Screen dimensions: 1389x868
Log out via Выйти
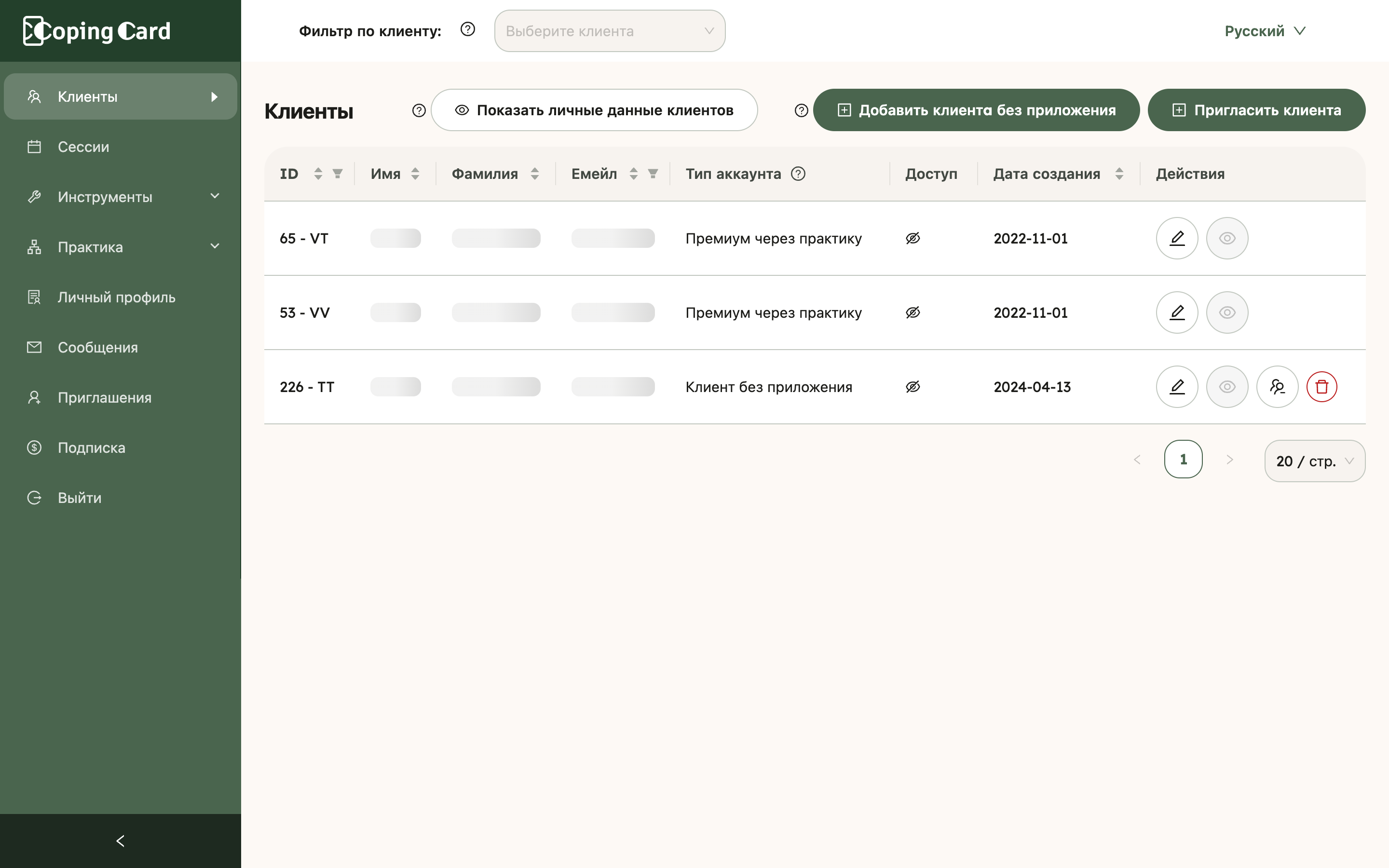121,498
